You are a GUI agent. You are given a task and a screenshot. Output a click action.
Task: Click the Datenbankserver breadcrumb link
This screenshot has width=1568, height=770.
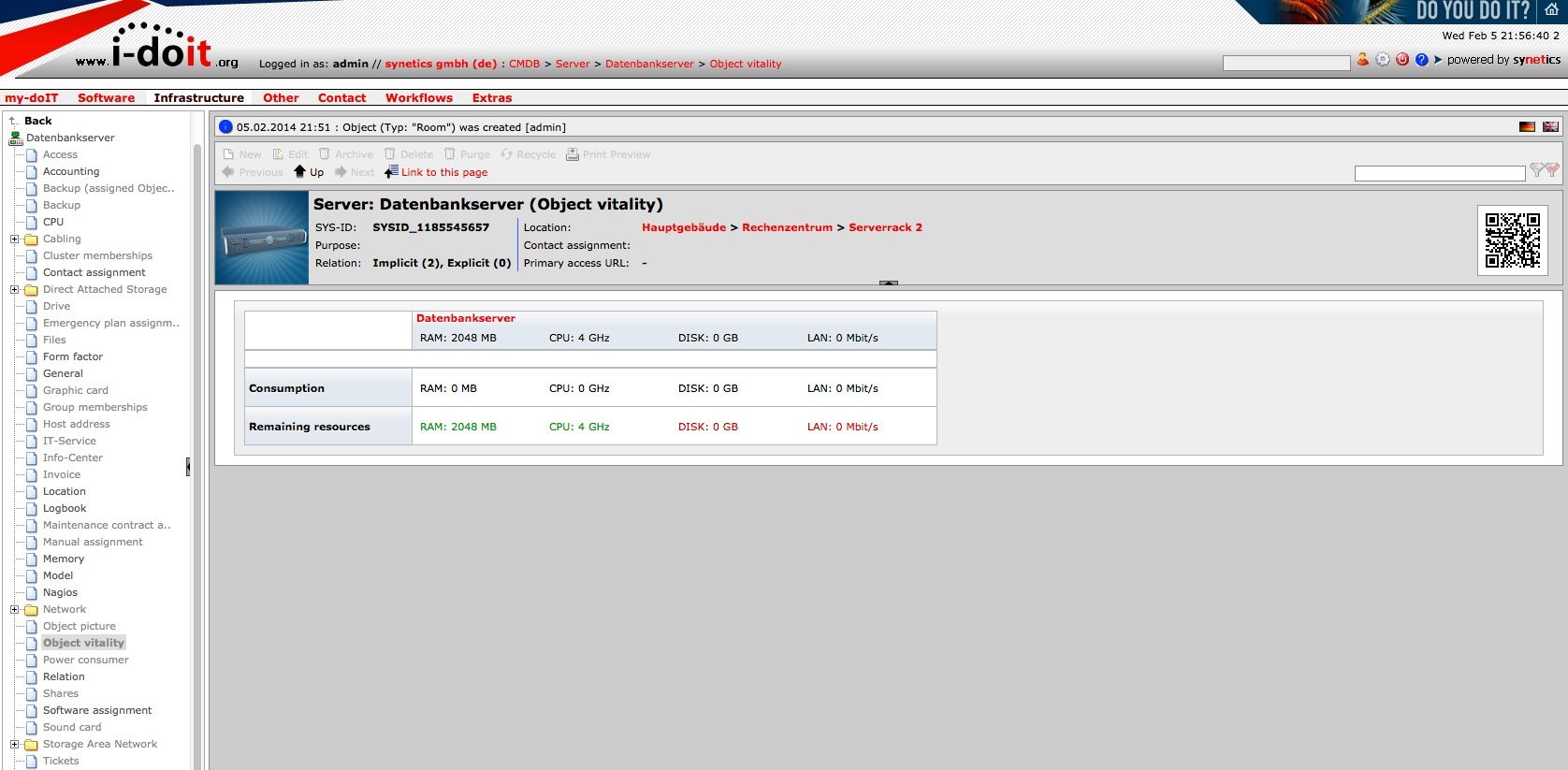(x=650, y=64)
